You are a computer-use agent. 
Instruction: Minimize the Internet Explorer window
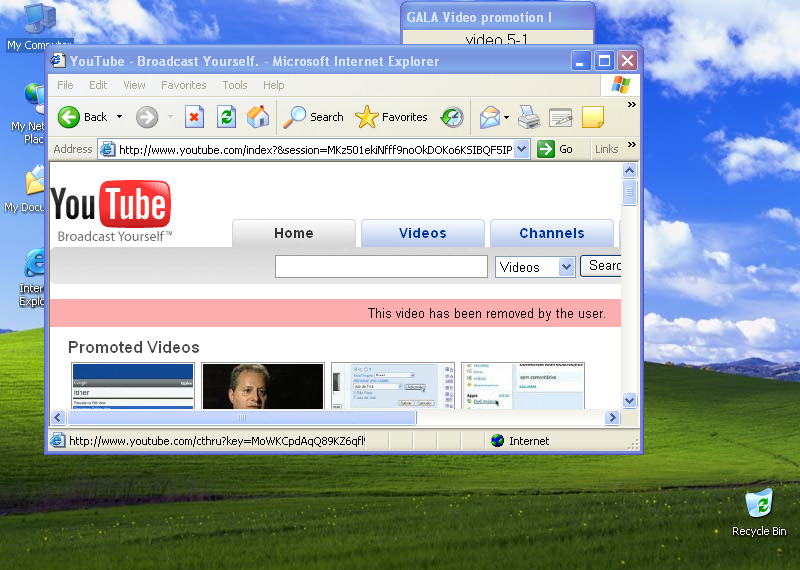click(581, 61)
